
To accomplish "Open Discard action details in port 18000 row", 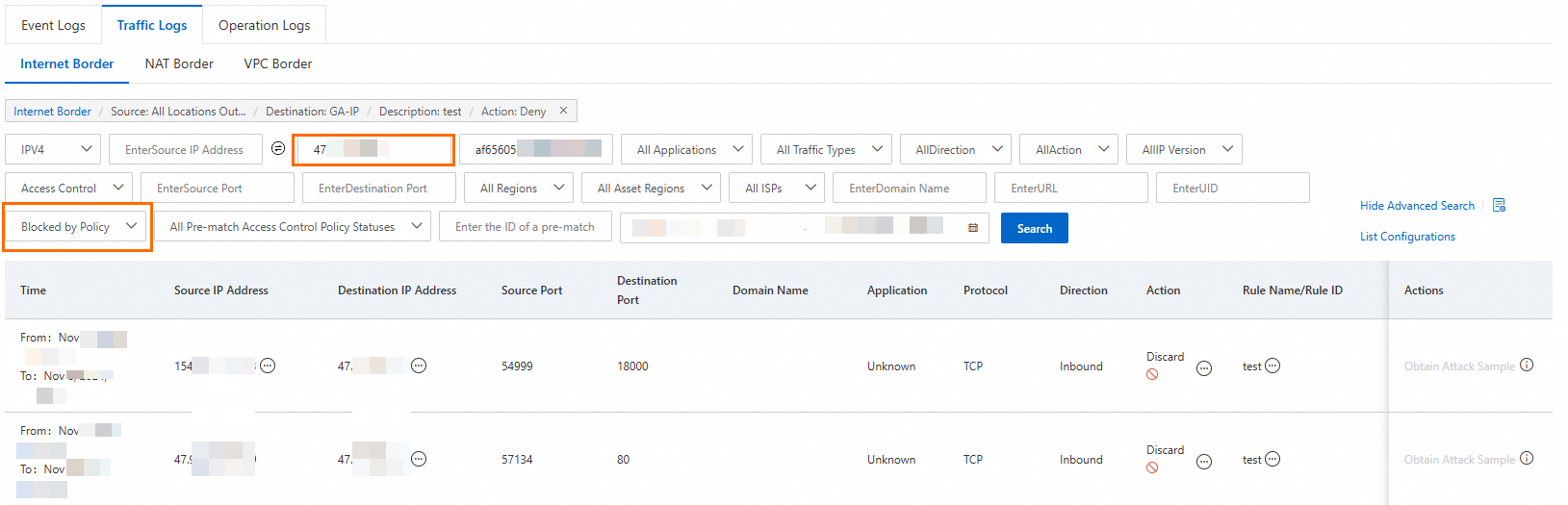I will point(1204,368).
